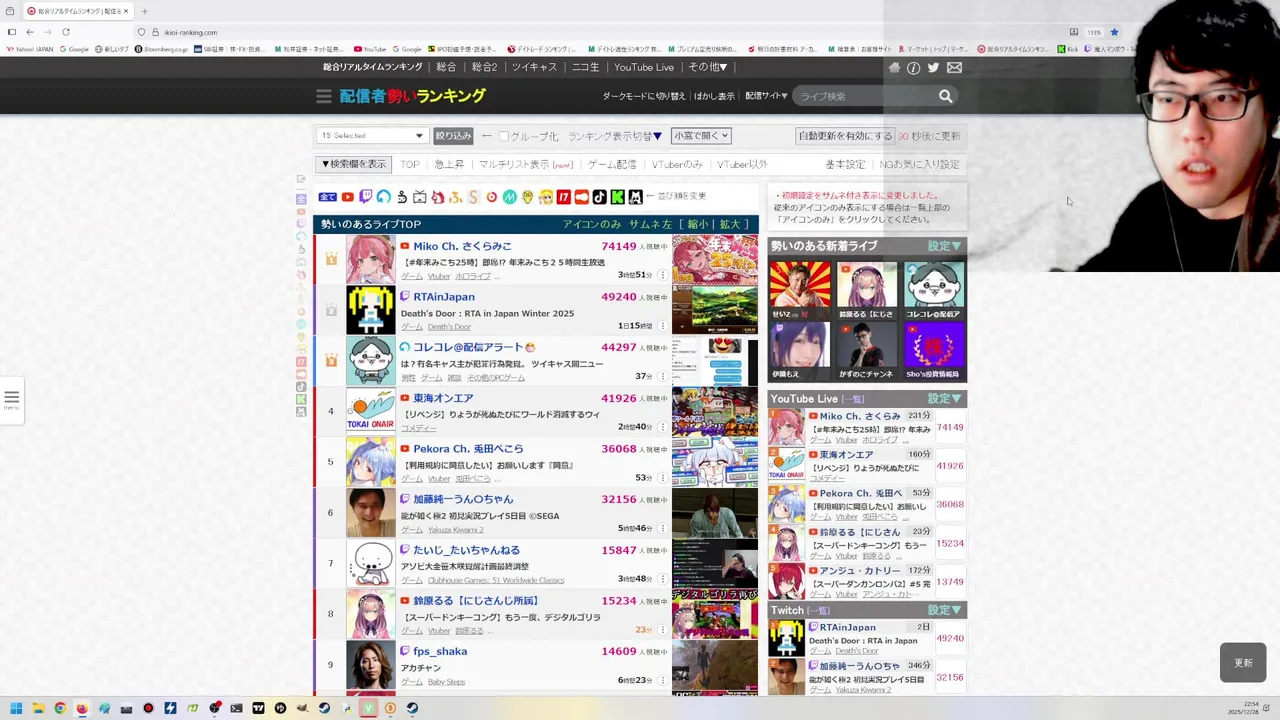Open TradingView icon in taskbar
Viewport: 1280px width, 720px height.
pyautogui.click(x=258, y=708)
